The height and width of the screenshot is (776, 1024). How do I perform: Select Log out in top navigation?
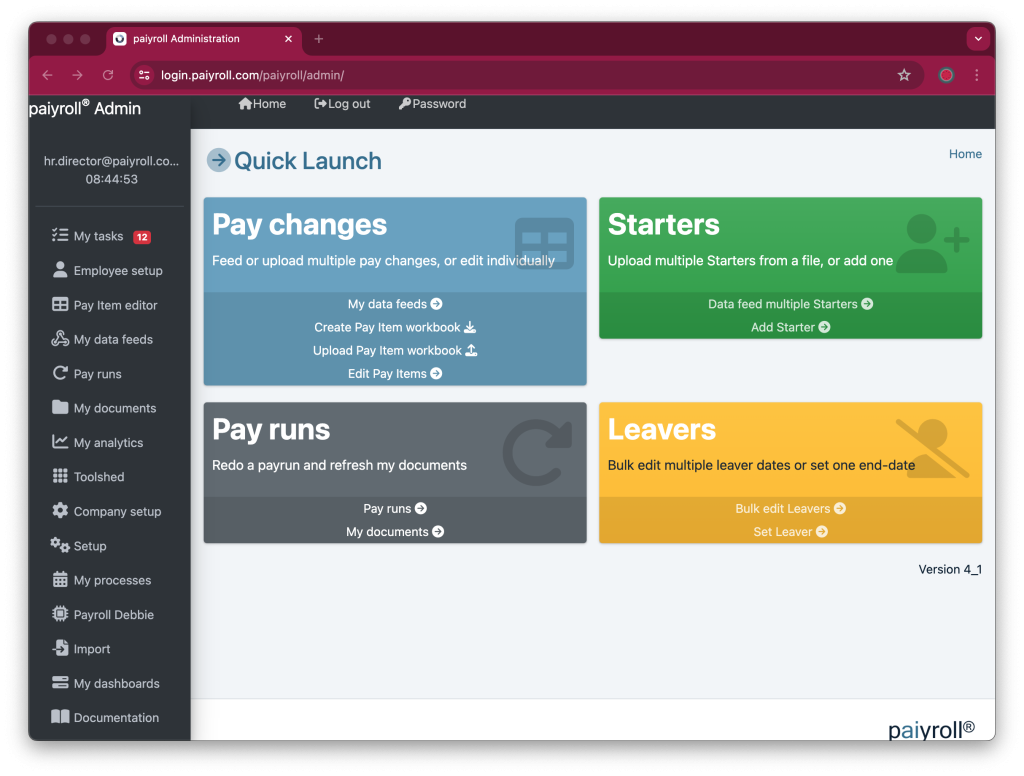click(342, 104)
